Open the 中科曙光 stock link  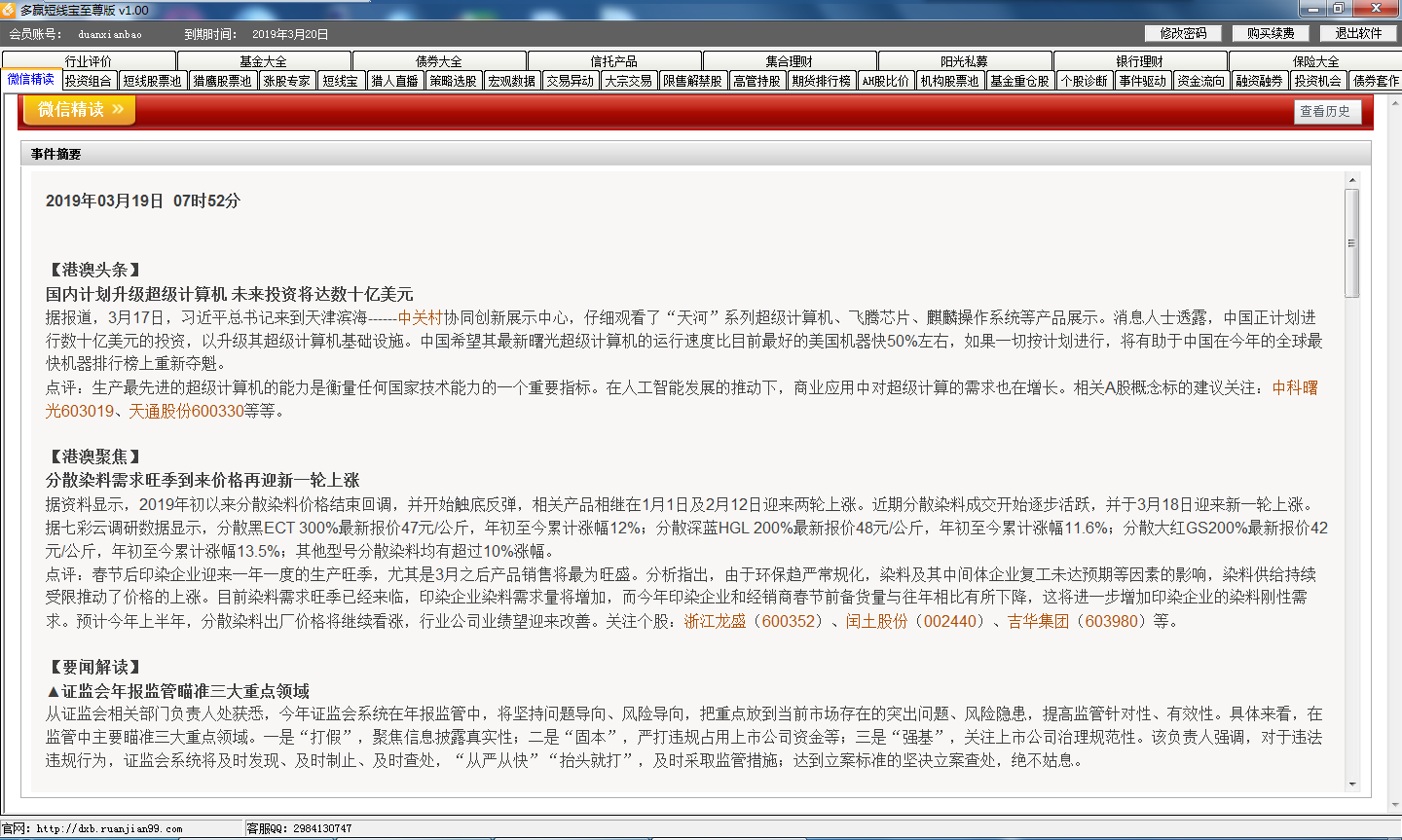pyautogui.click(x=1295, y=387)
